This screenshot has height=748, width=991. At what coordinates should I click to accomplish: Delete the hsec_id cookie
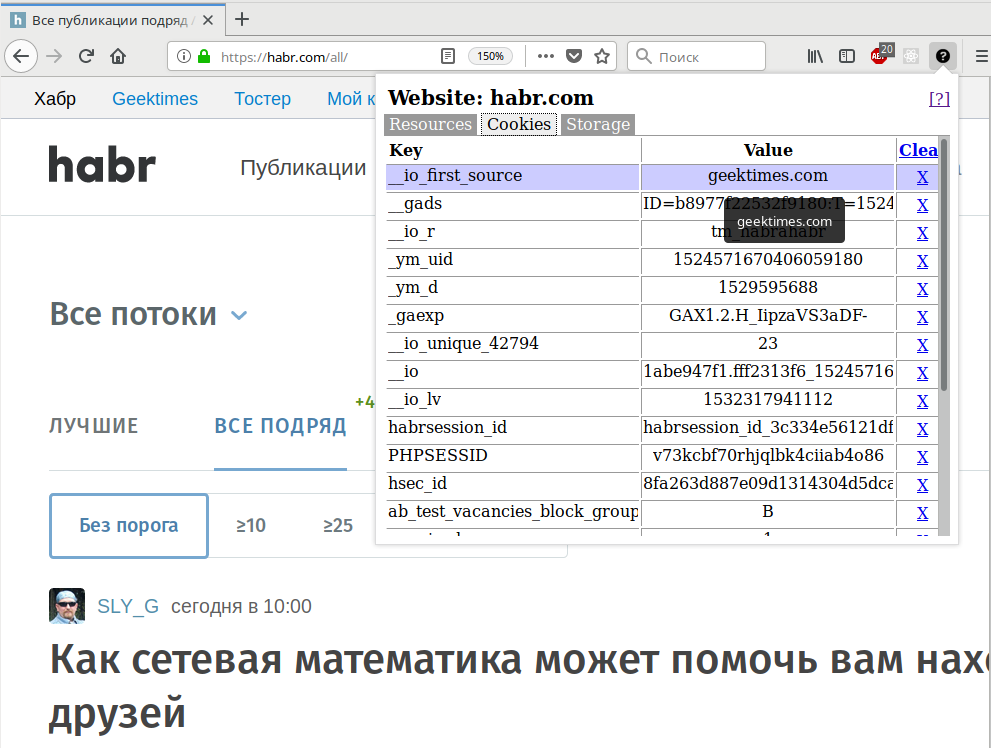(922, 485)
